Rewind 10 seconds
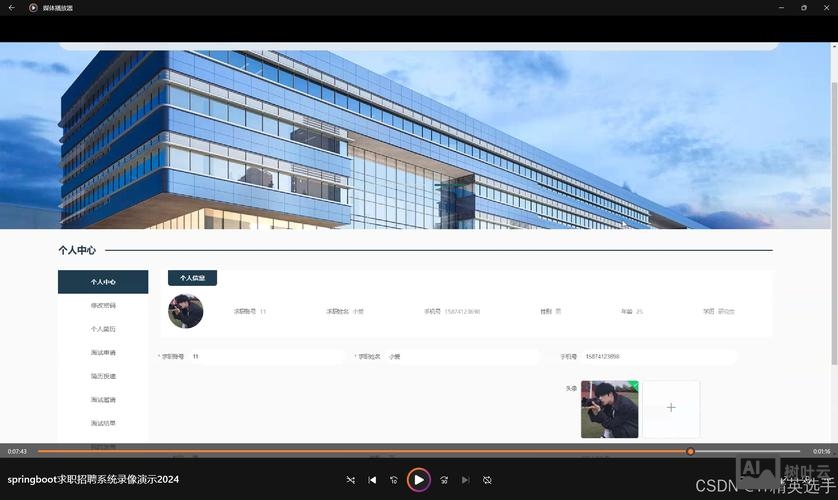This screenshot has height=500, width=838. pyautogui.click(x=394, y=480)
